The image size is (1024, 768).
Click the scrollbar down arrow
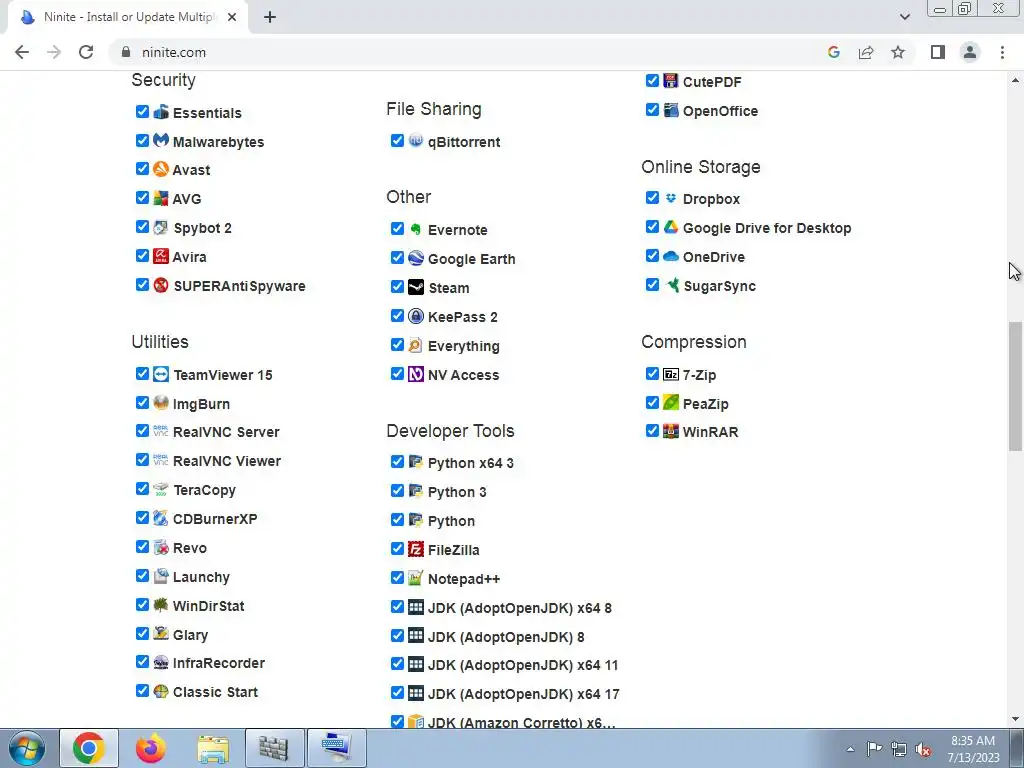[1016, 719]
